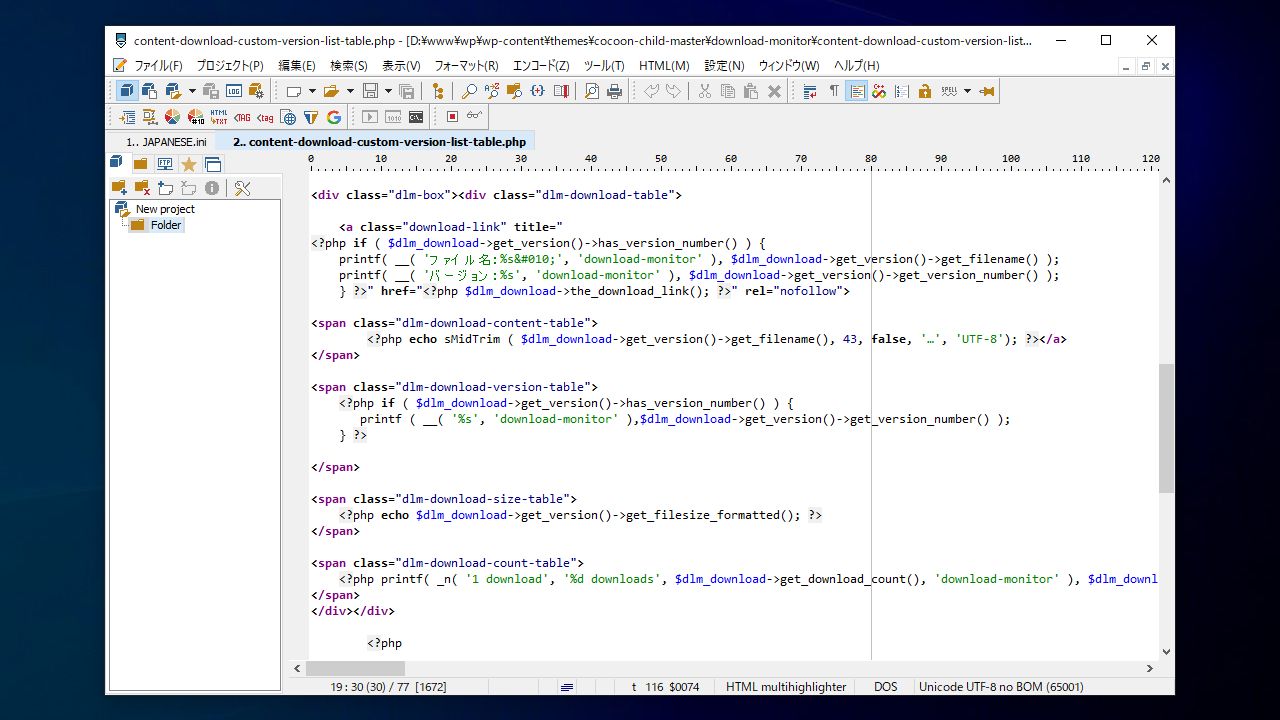Click the SPELL check icon
1280x720 pixels.
click(x=949, y=91)
